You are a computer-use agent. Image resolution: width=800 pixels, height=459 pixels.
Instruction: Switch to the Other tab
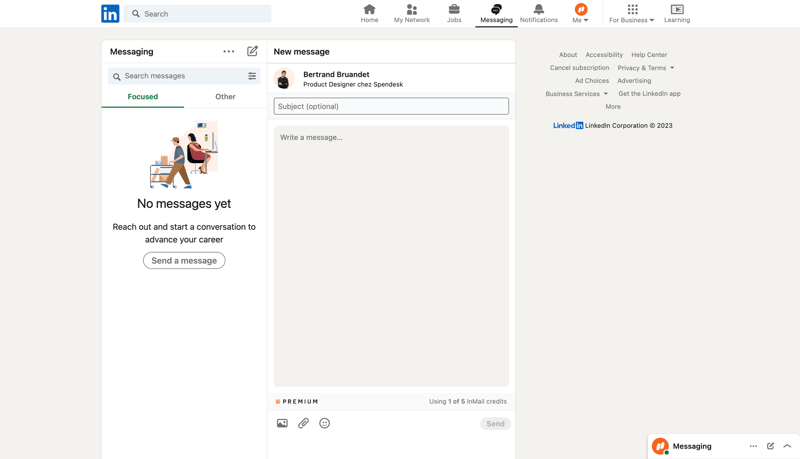(225, 96)
